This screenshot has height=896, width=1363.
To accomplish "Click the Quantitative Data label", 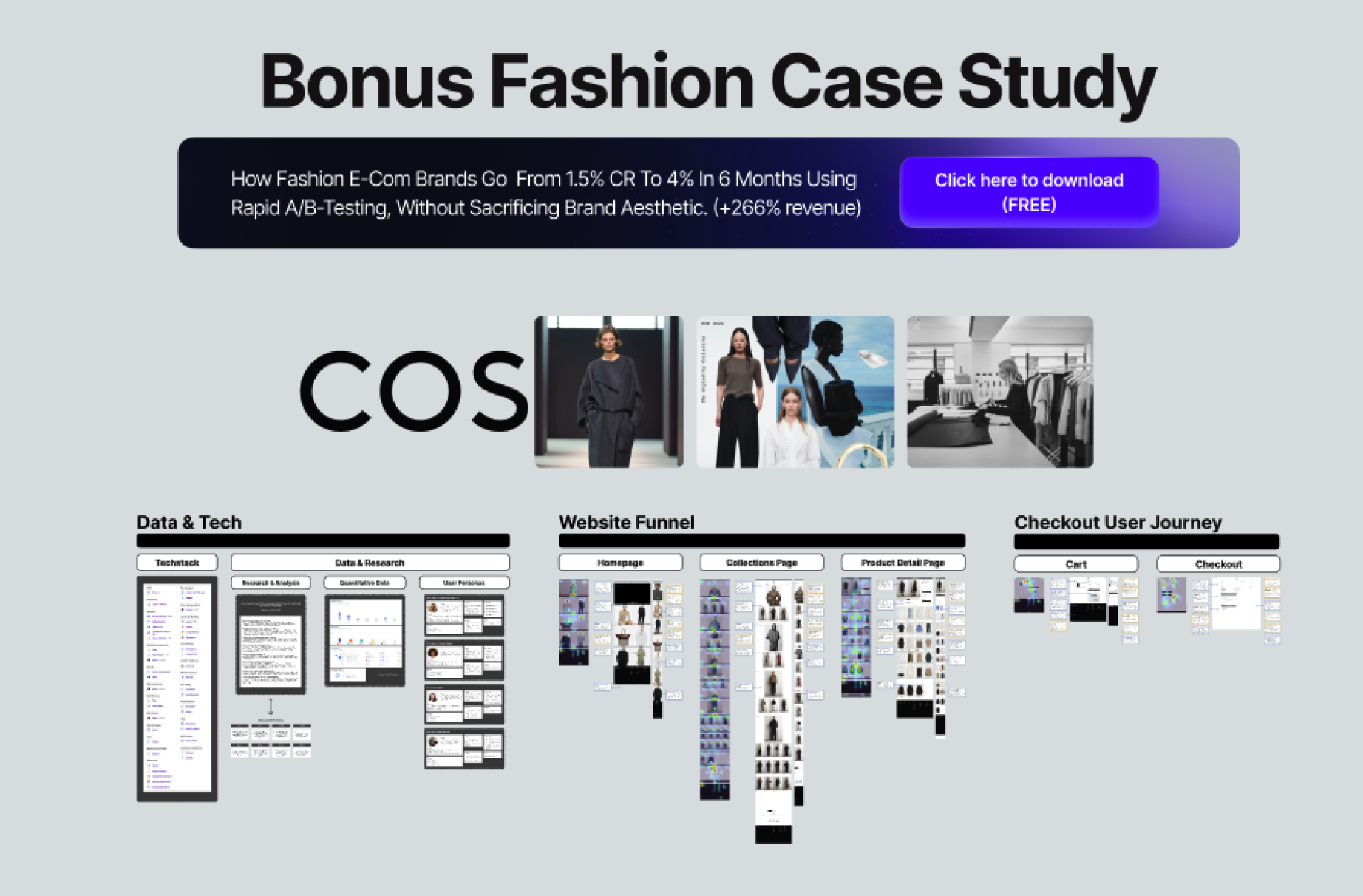I will coord(364,583).
